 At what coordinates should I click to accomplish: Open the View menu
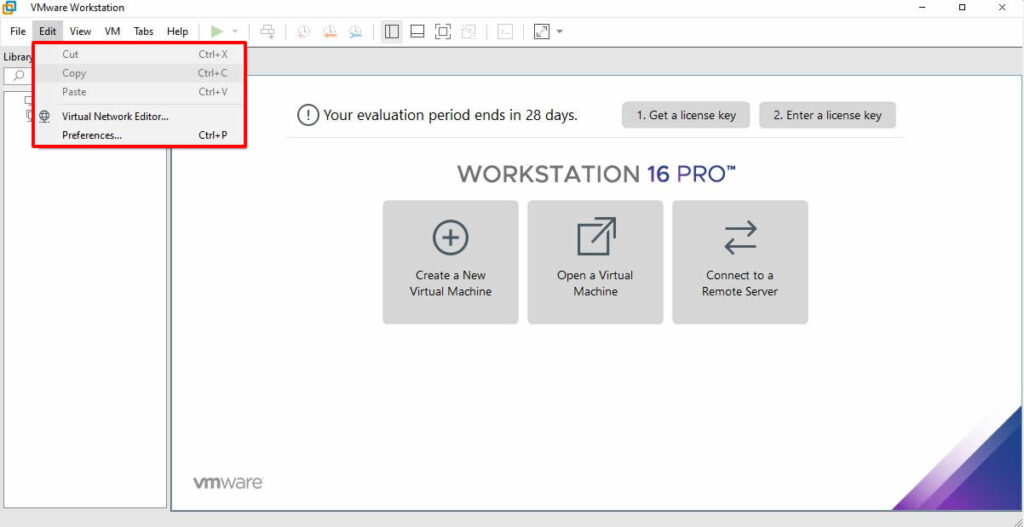tap(80, 31)
